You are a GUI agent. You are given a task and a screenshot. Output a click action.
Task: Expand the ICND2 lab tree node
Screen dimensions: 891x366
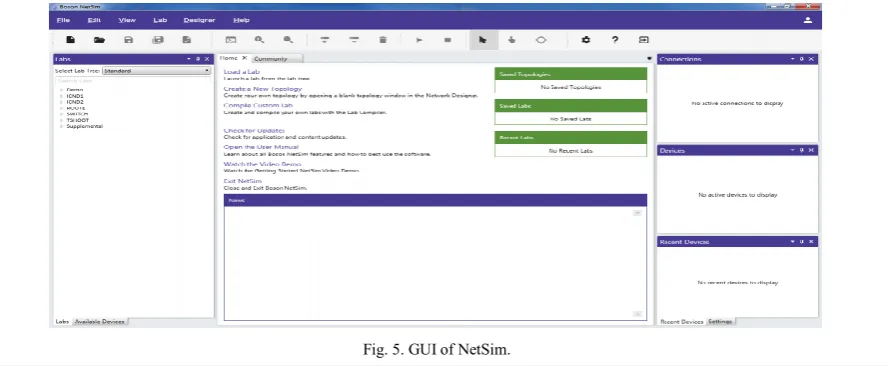click(x=61, y=102)
